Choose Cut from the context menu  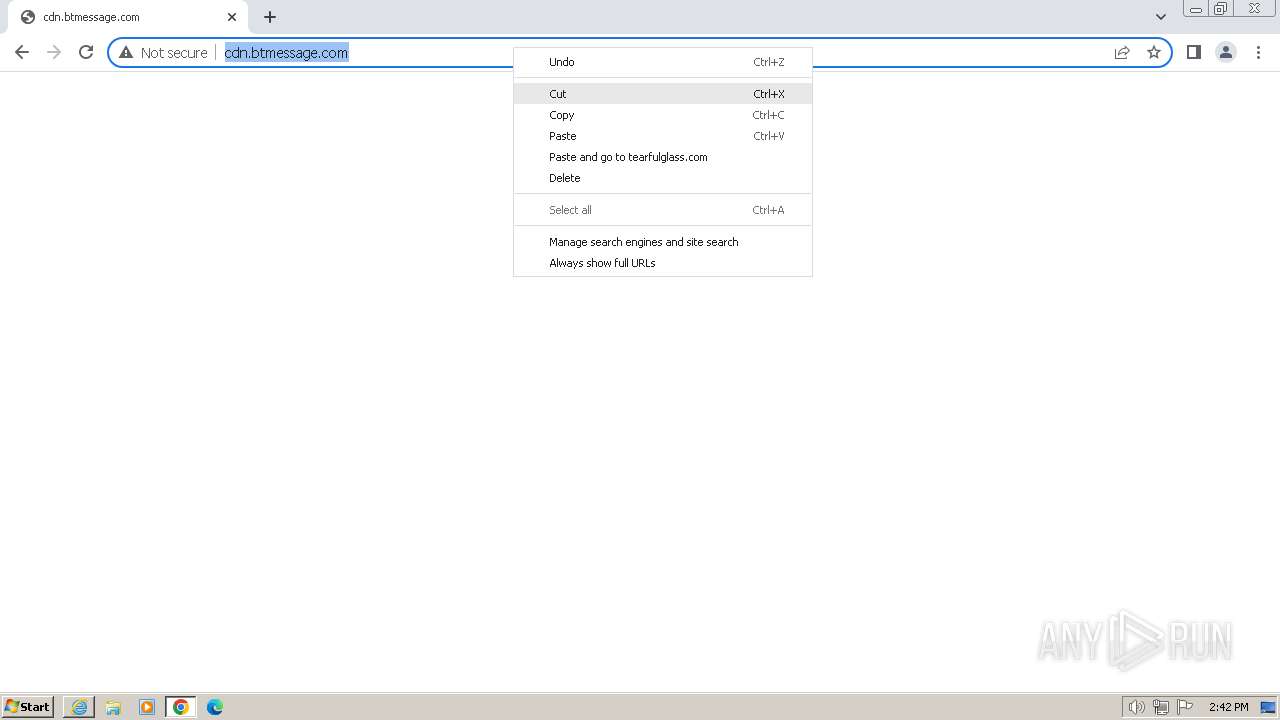point(663,94)
